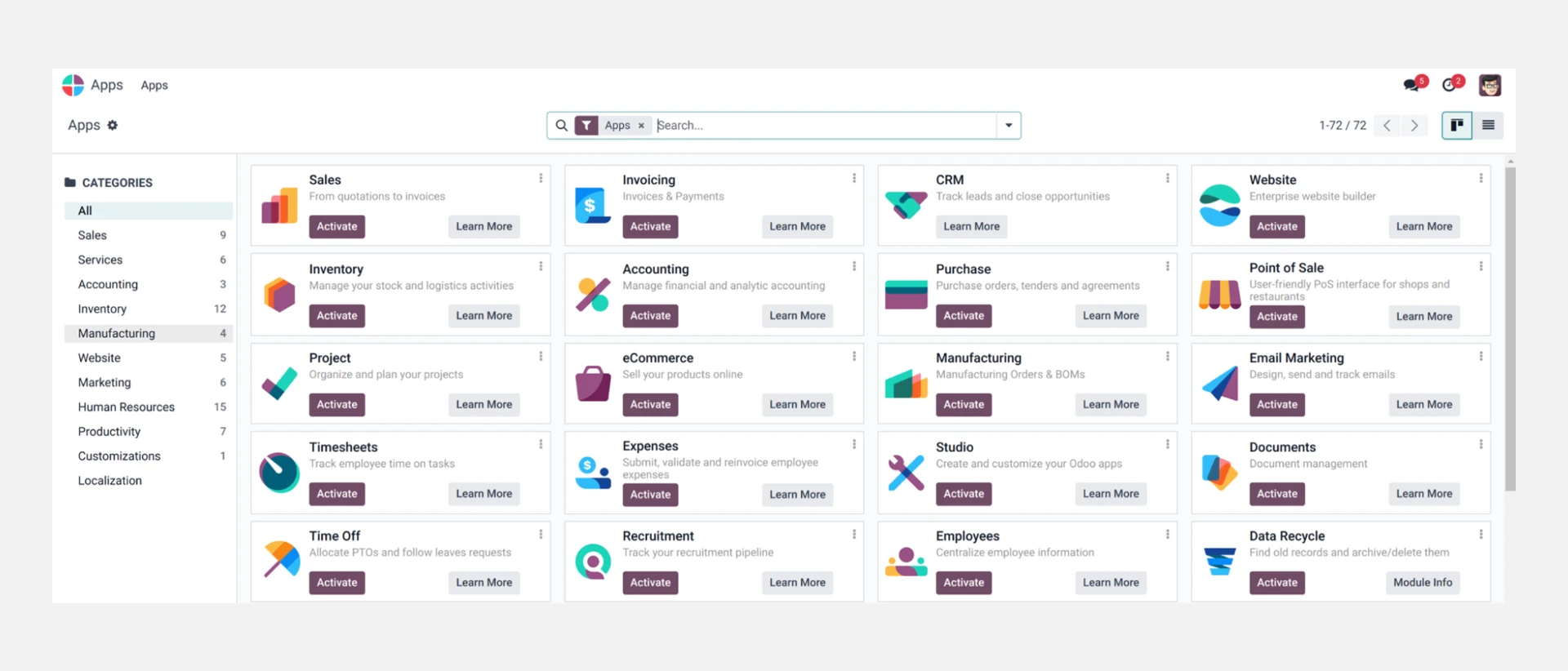Filter by Manufacturing category
The height and width of the screenshot is (671, 1568).
[x=149, y=333]
